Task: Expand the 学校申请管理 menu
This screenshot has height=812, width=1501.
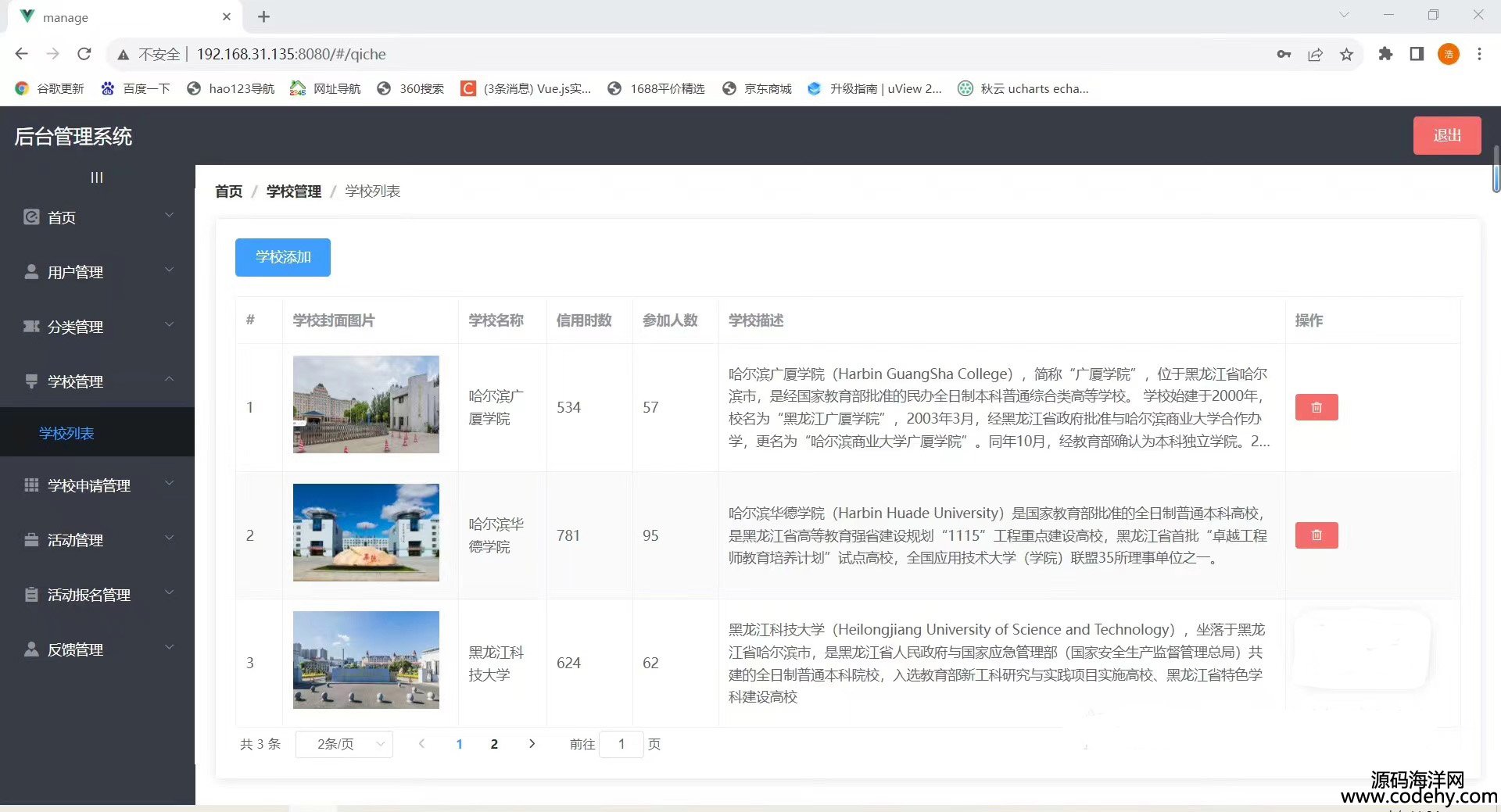Action: pos(169,484)
